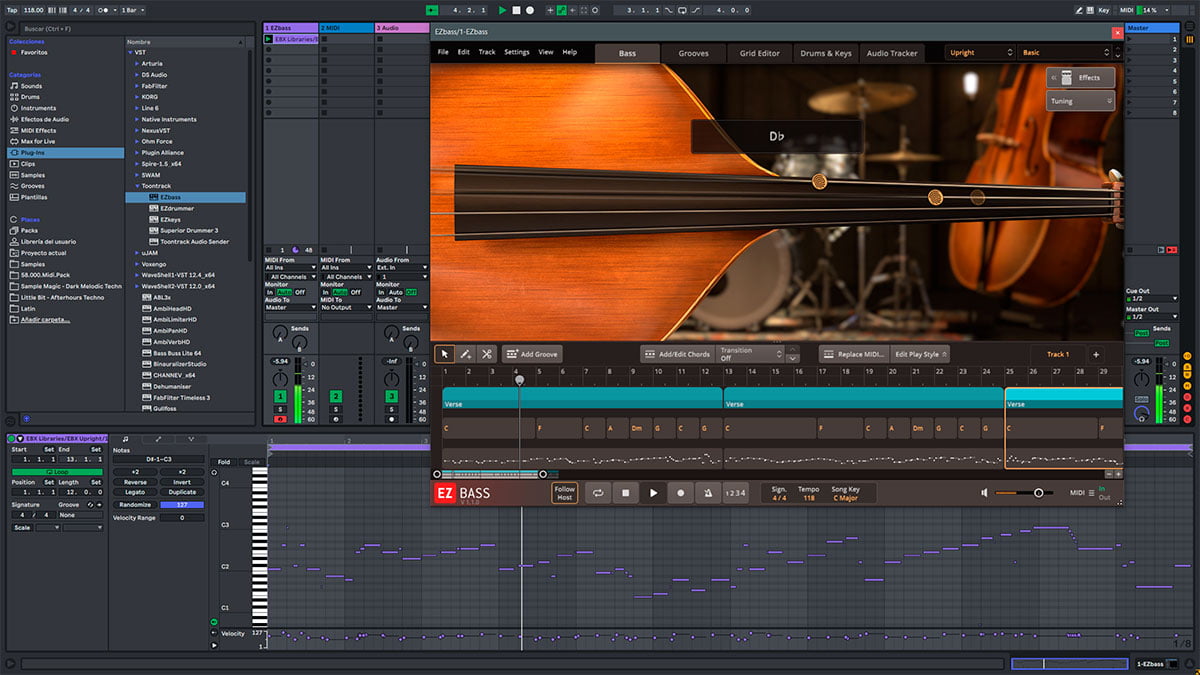The height and width of the screenshot is (675, 1200).
Task: Click the EZbass volume speaker icon
Action: pos(985,493)
